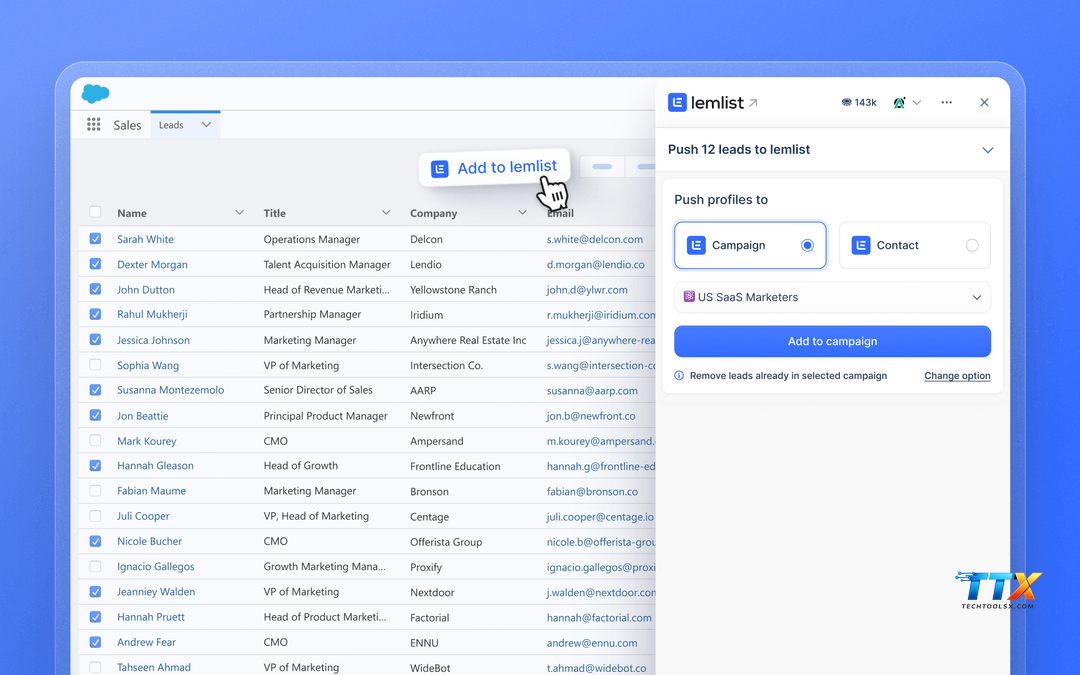
Task: Open the Jon Beattie lead link
Action: 143,415
